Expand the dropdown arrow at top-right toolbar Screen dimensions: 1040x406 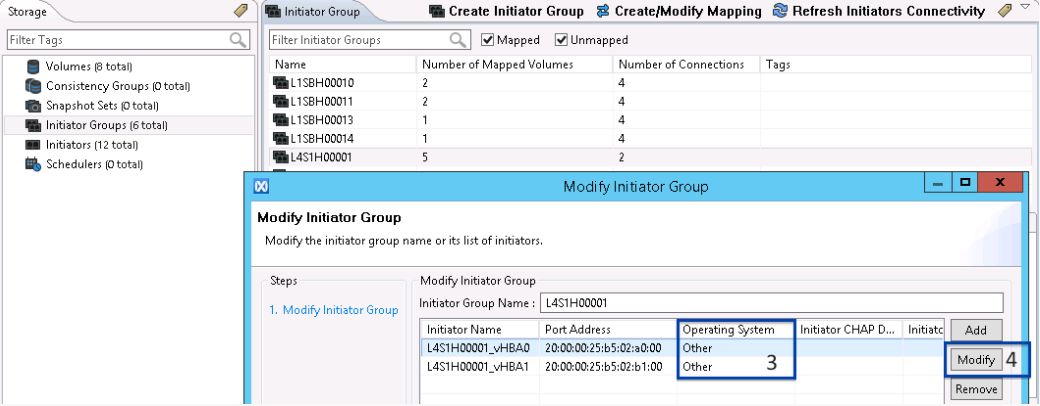coord(1026,9)
